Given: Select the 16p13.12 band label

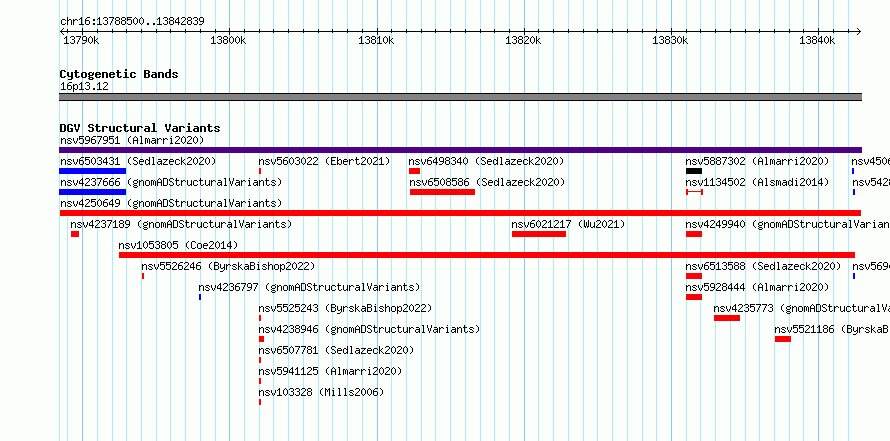Looking at the screenshot, I should point(84,86).
